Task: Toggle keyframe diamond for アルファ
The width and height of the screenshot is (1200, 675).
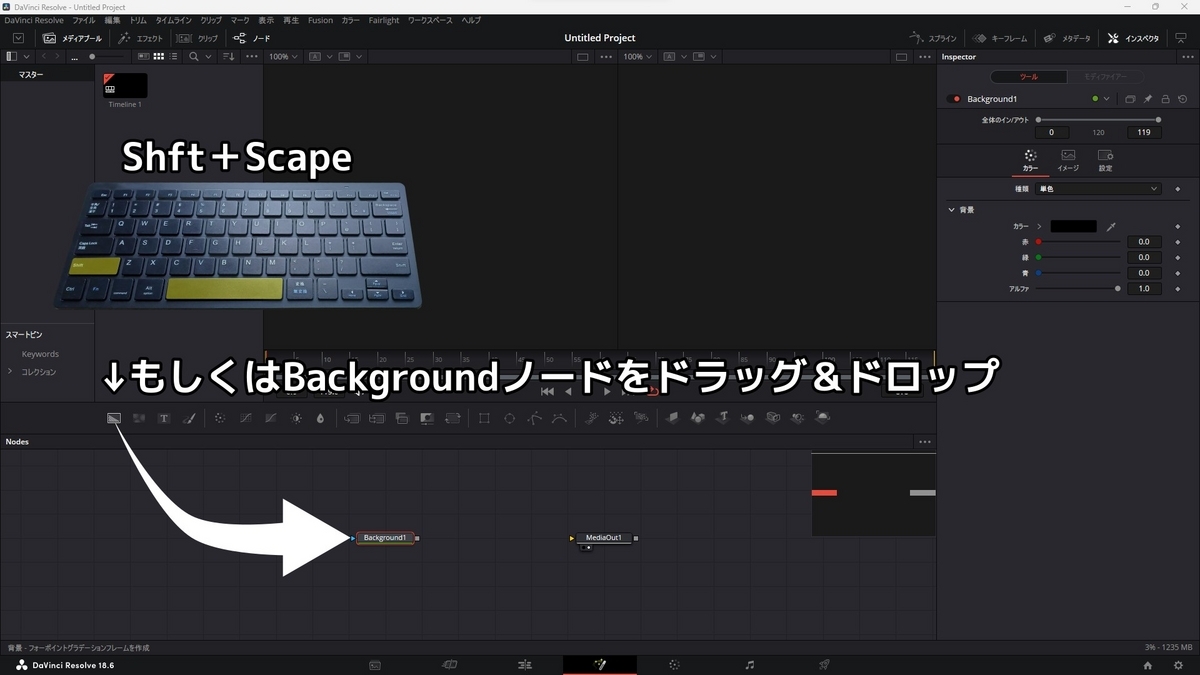Action: point(1178,289)
